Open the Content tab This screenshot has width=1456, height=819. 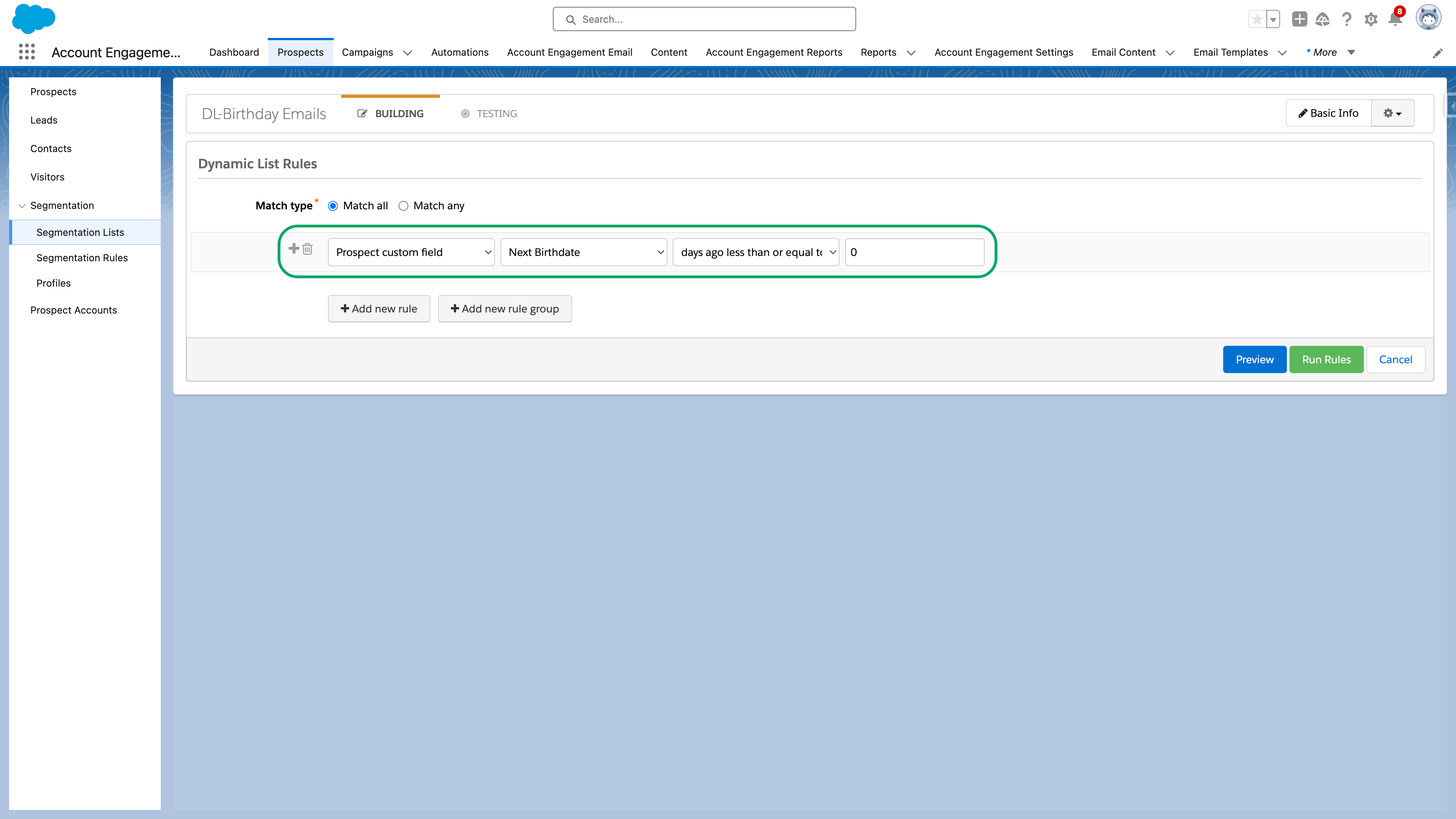coord(668,53)
